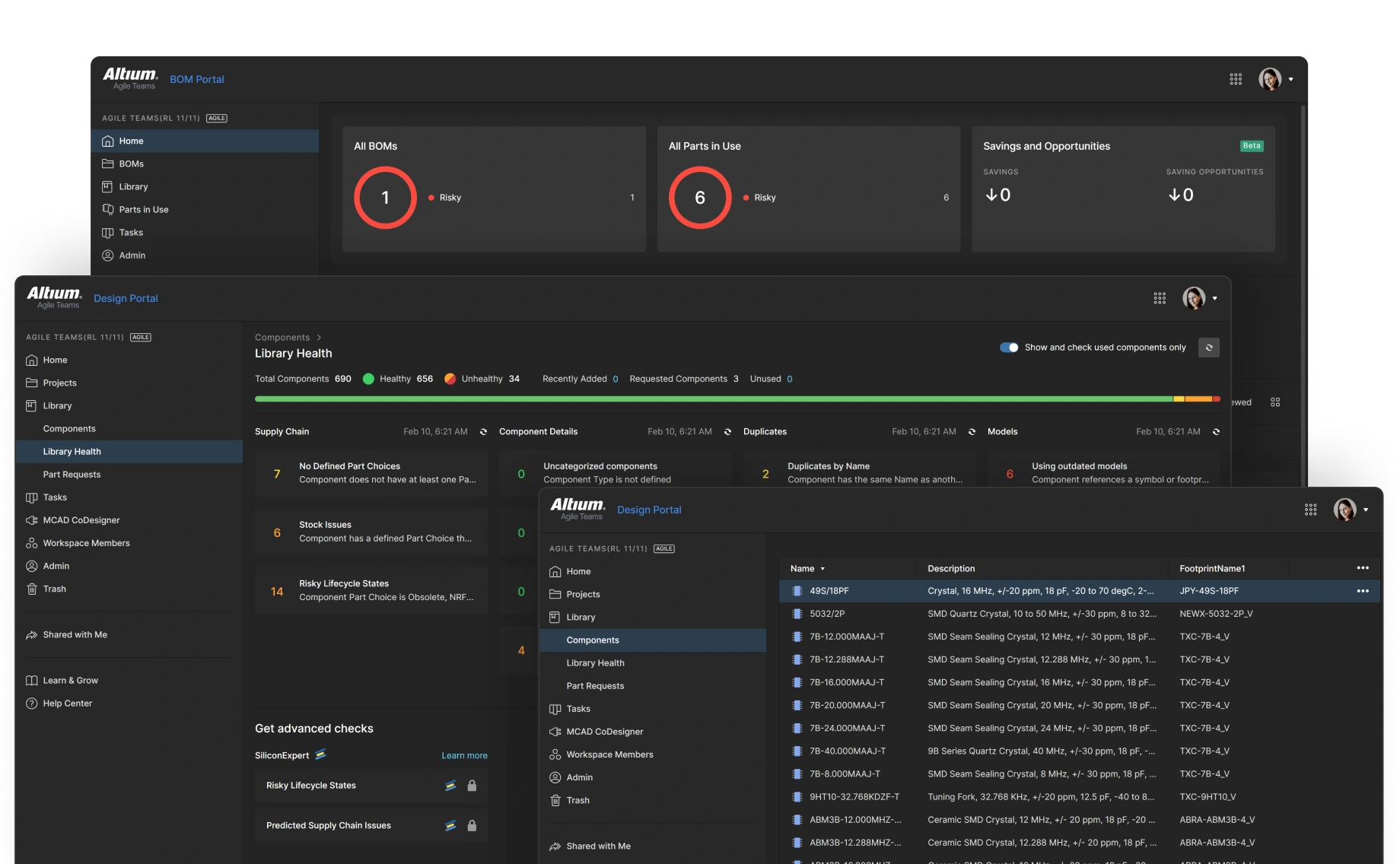Click lock icon on Predicted Supply Chain Issues
This screenshot has width=1400, height=864.
pyautogui.click(x=472, y=826)
